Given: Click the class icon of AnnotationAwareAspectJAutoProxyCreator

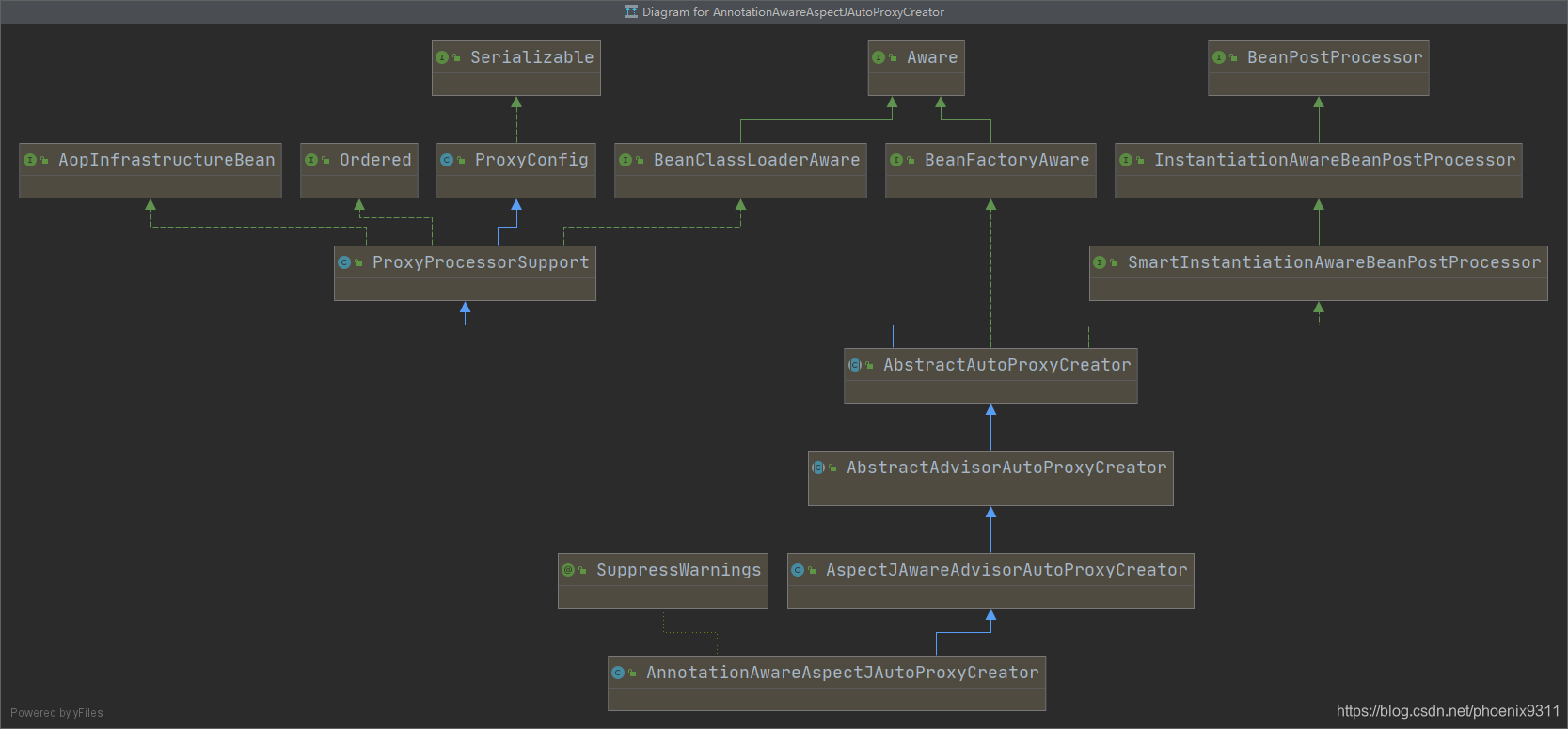Looking at the screenshot, I should (x=618, y=673).
